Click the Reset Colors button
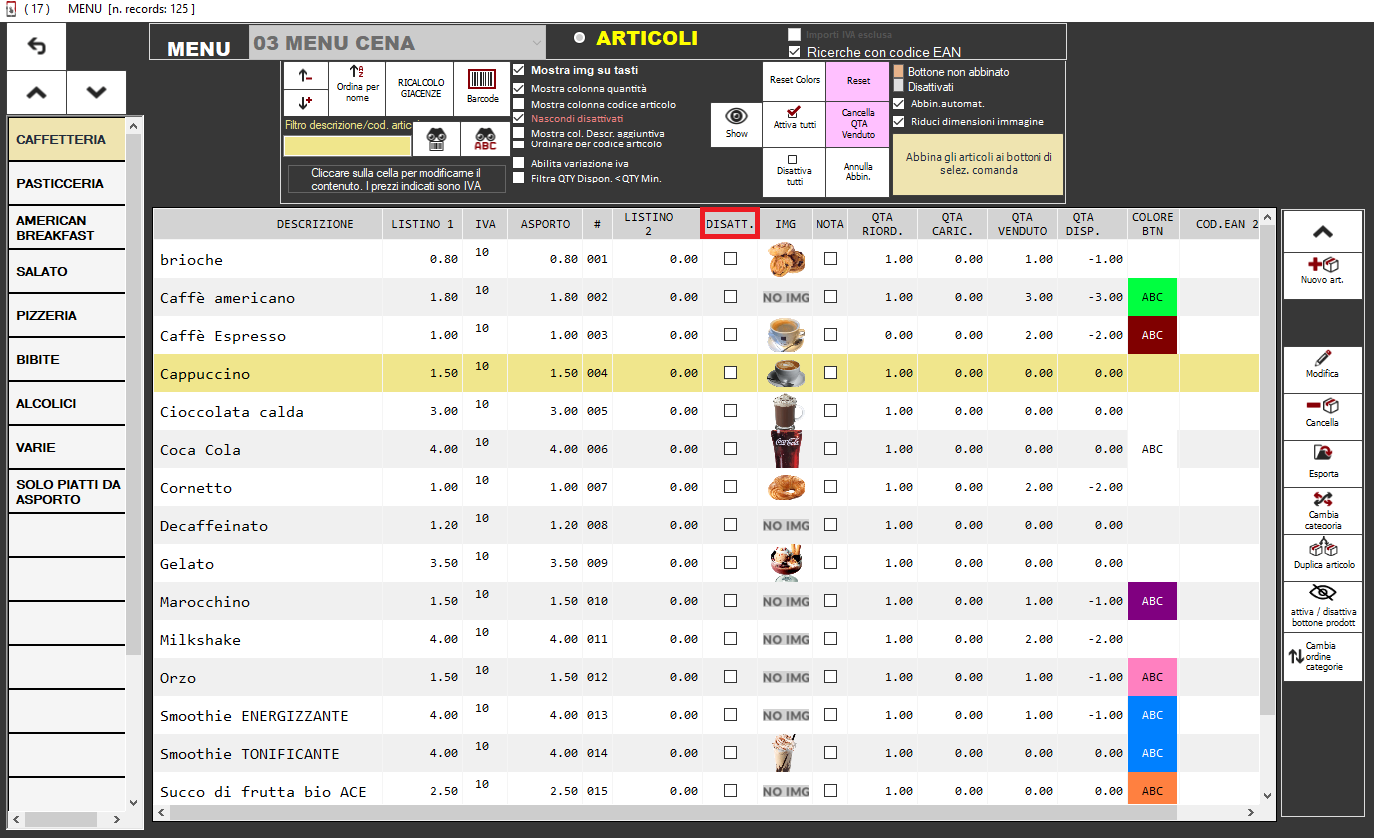Screen dimensions: 1374x838 coord(794,80)
